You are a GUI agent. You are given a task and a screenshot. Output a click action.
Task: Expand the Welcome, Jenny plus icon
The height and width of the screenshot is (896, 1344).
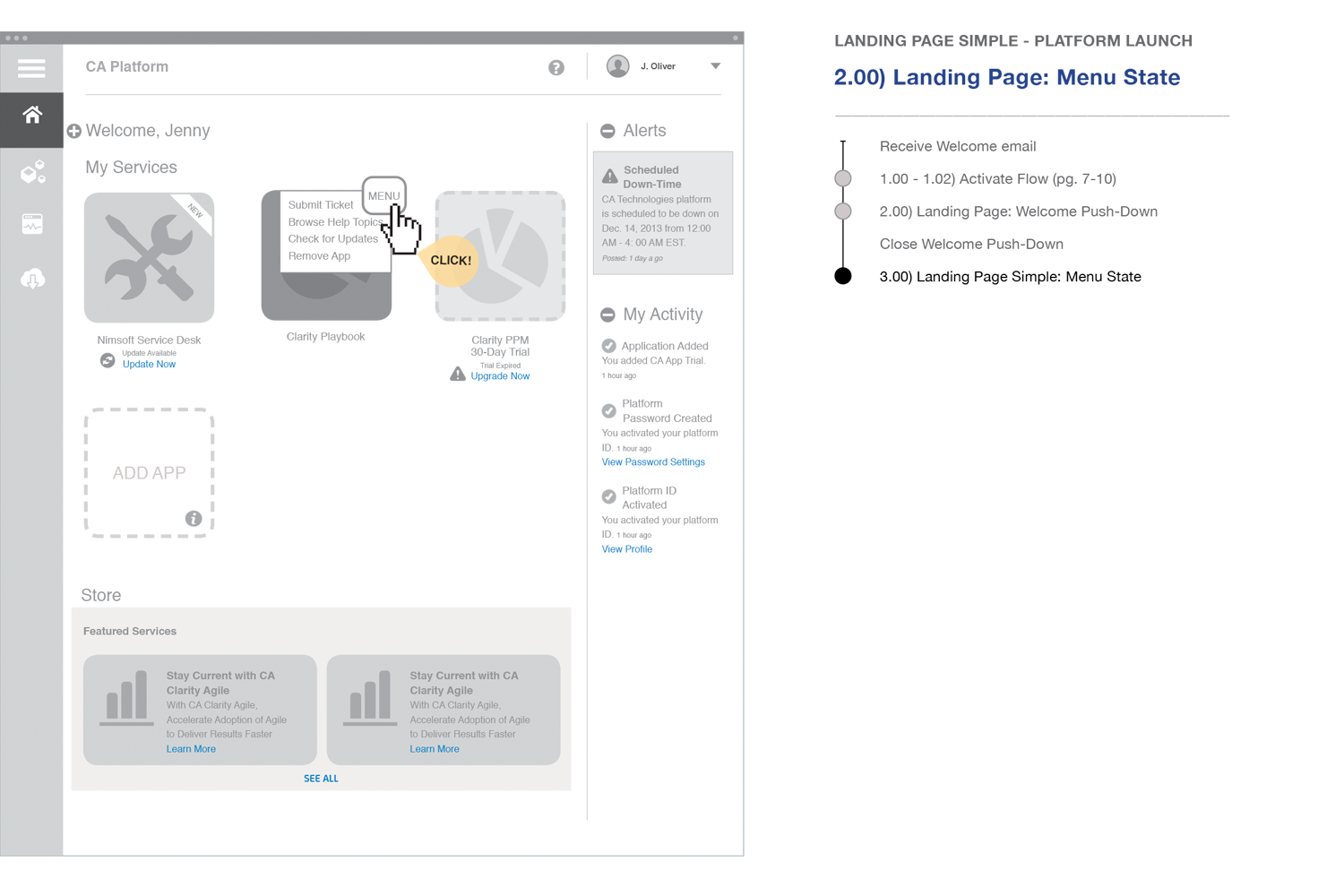point(74,132)
